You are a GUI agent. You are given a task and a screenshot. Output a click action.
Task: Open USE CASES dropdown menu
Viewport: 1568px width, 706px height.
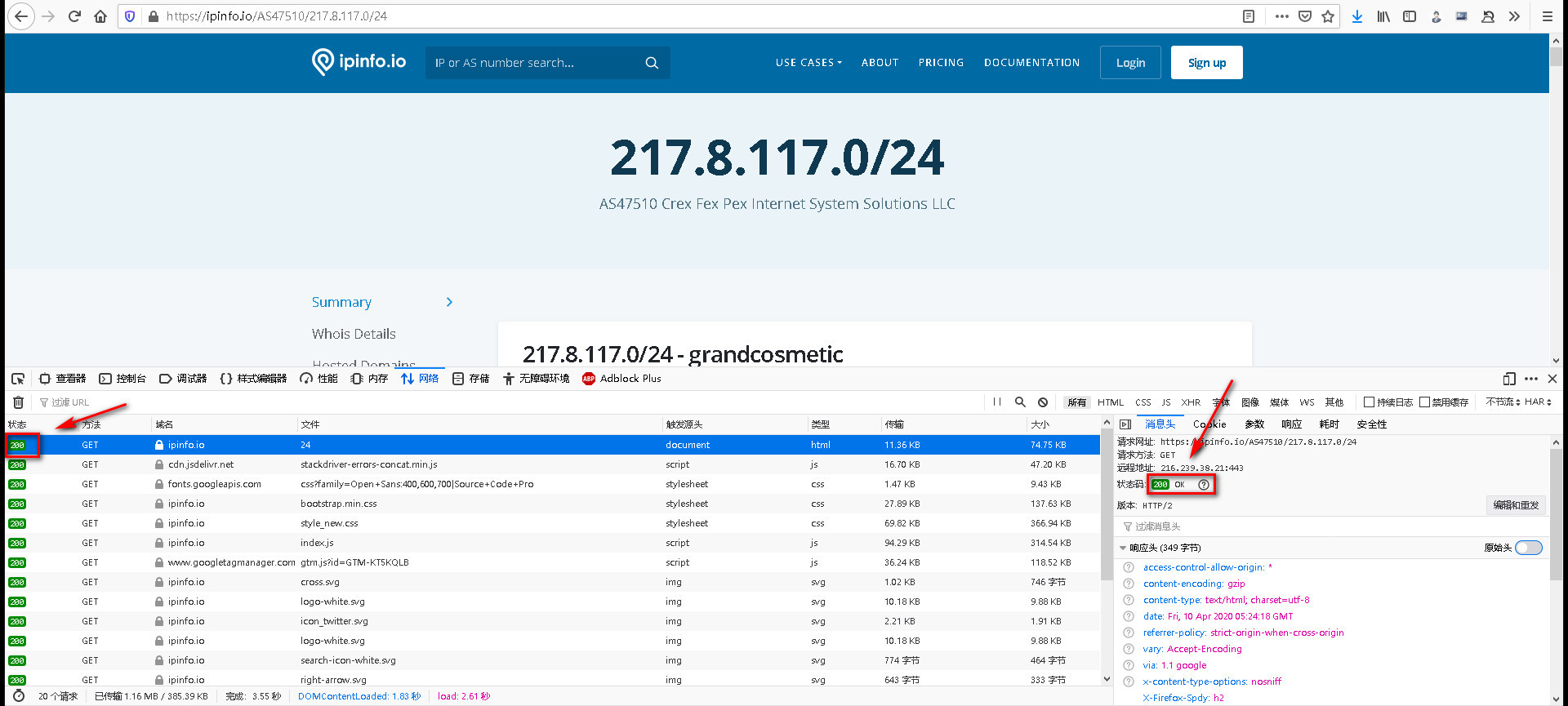808,63
